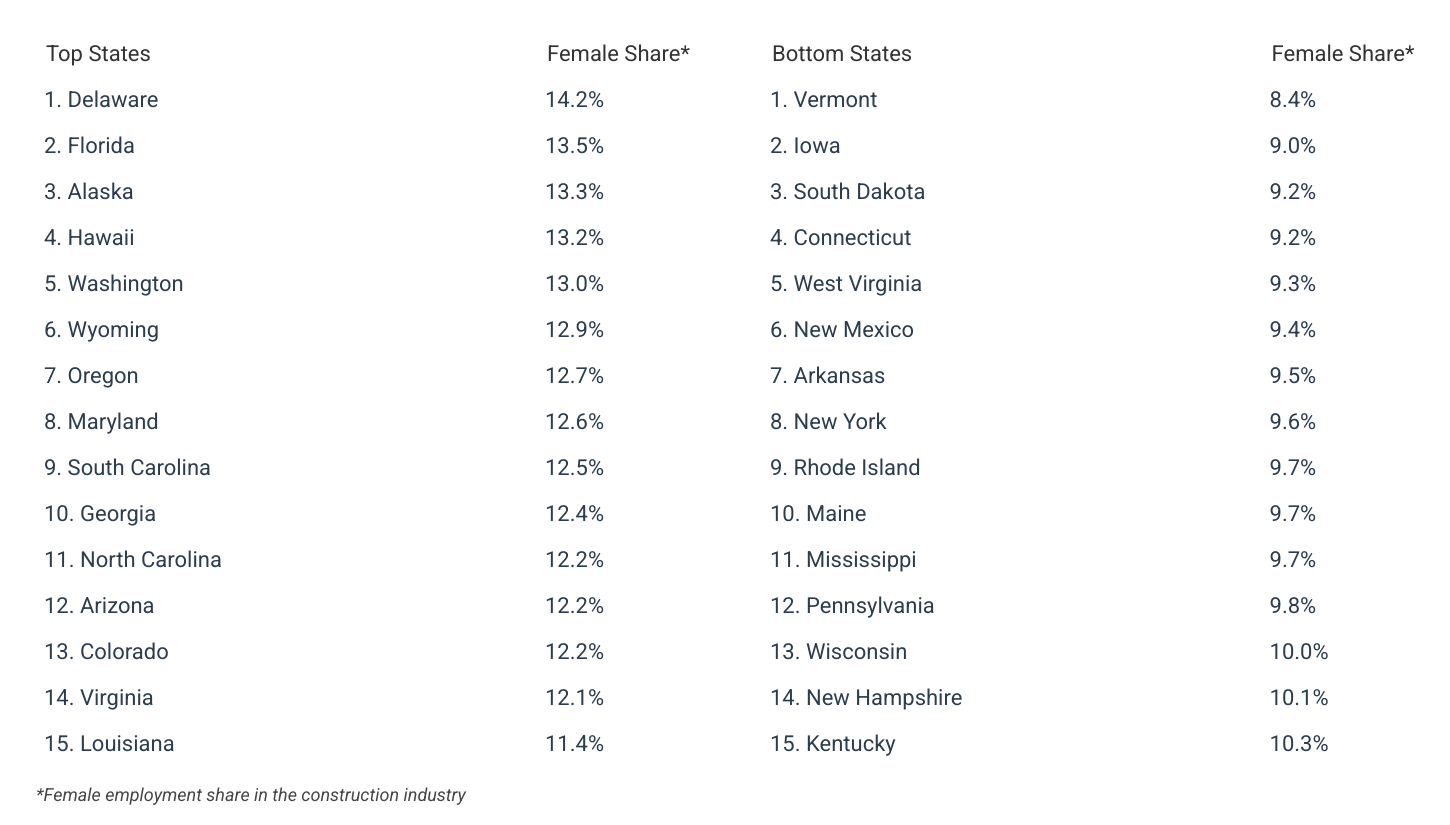The image size is (1450, 825).
Task: Select the Kentucky entry
Action: tap(833, 744)
